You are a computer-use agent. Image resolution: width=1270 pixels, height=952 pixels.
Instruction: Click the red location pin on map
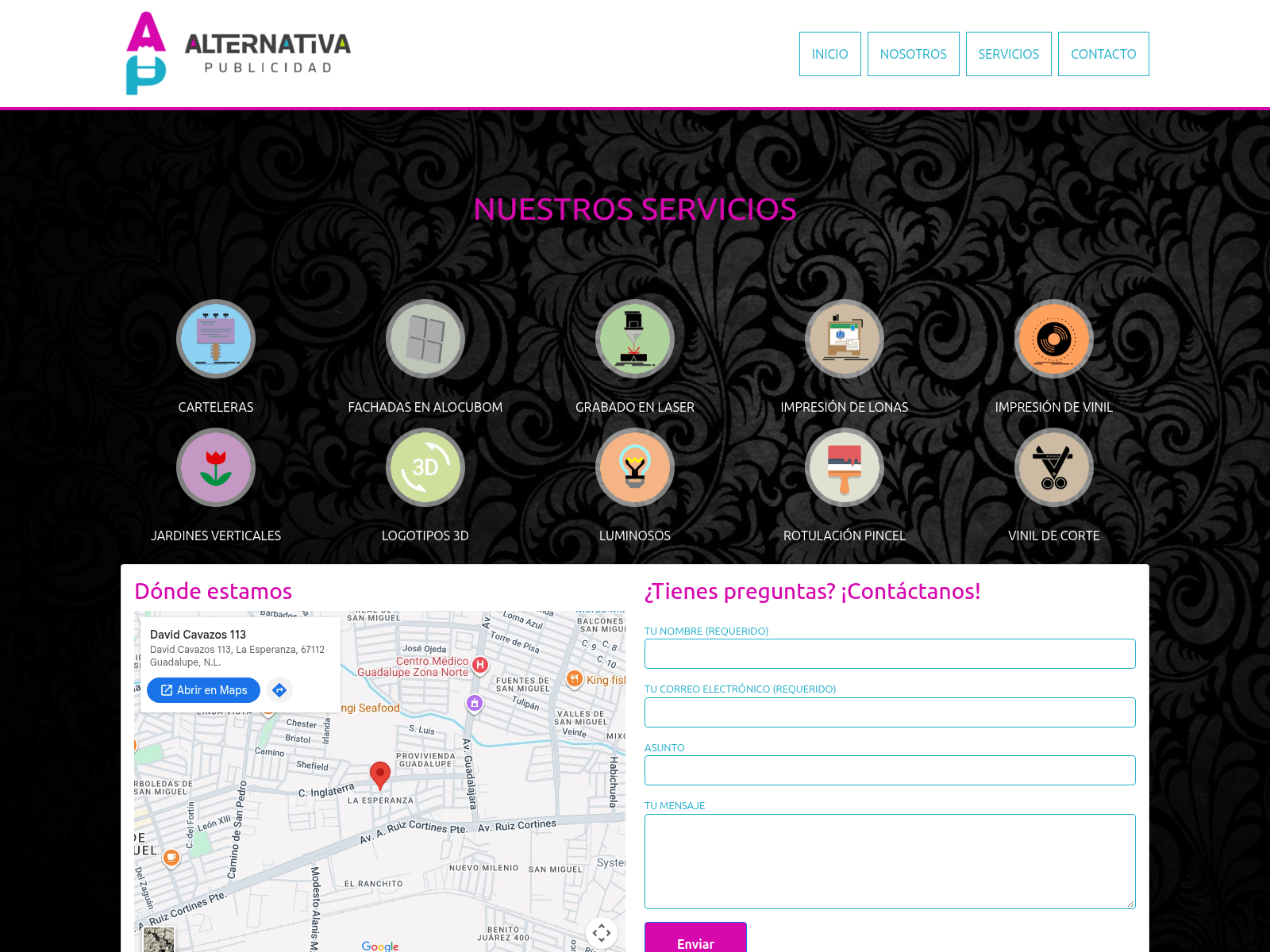click(380, 776)
